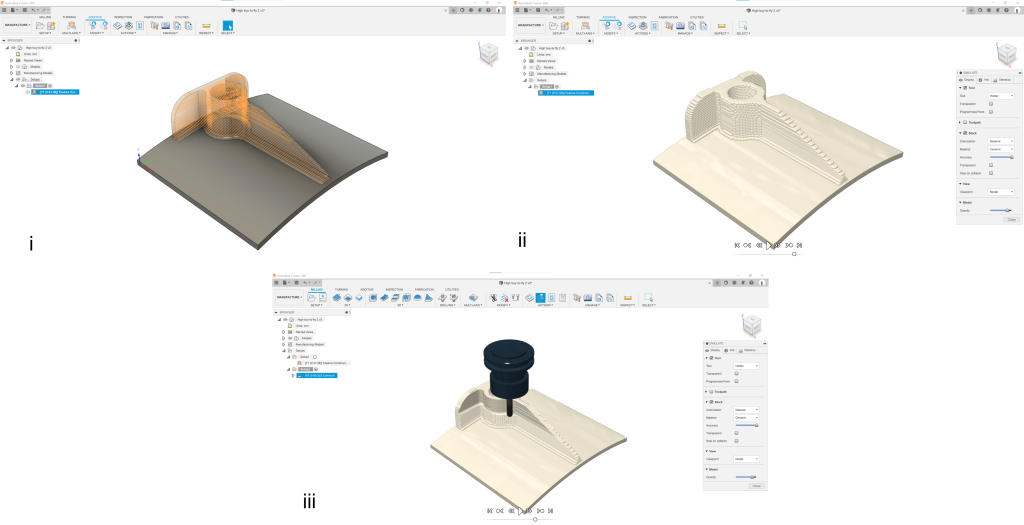Image resolution: width=1024 pixels, height=525 pixels.
Task: Enable Stop on collision in screenshot iii
Action: point(737,441)
